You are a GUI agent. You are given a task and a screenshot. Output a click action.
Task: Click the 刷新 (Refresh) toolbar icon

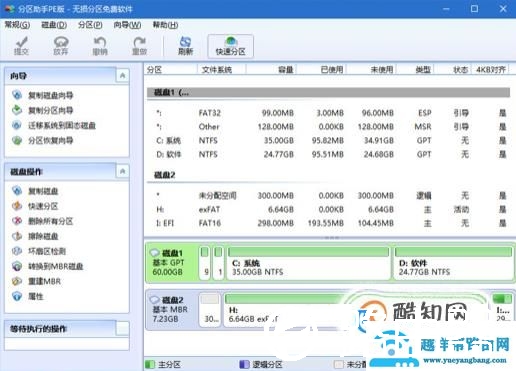point(185,46)
